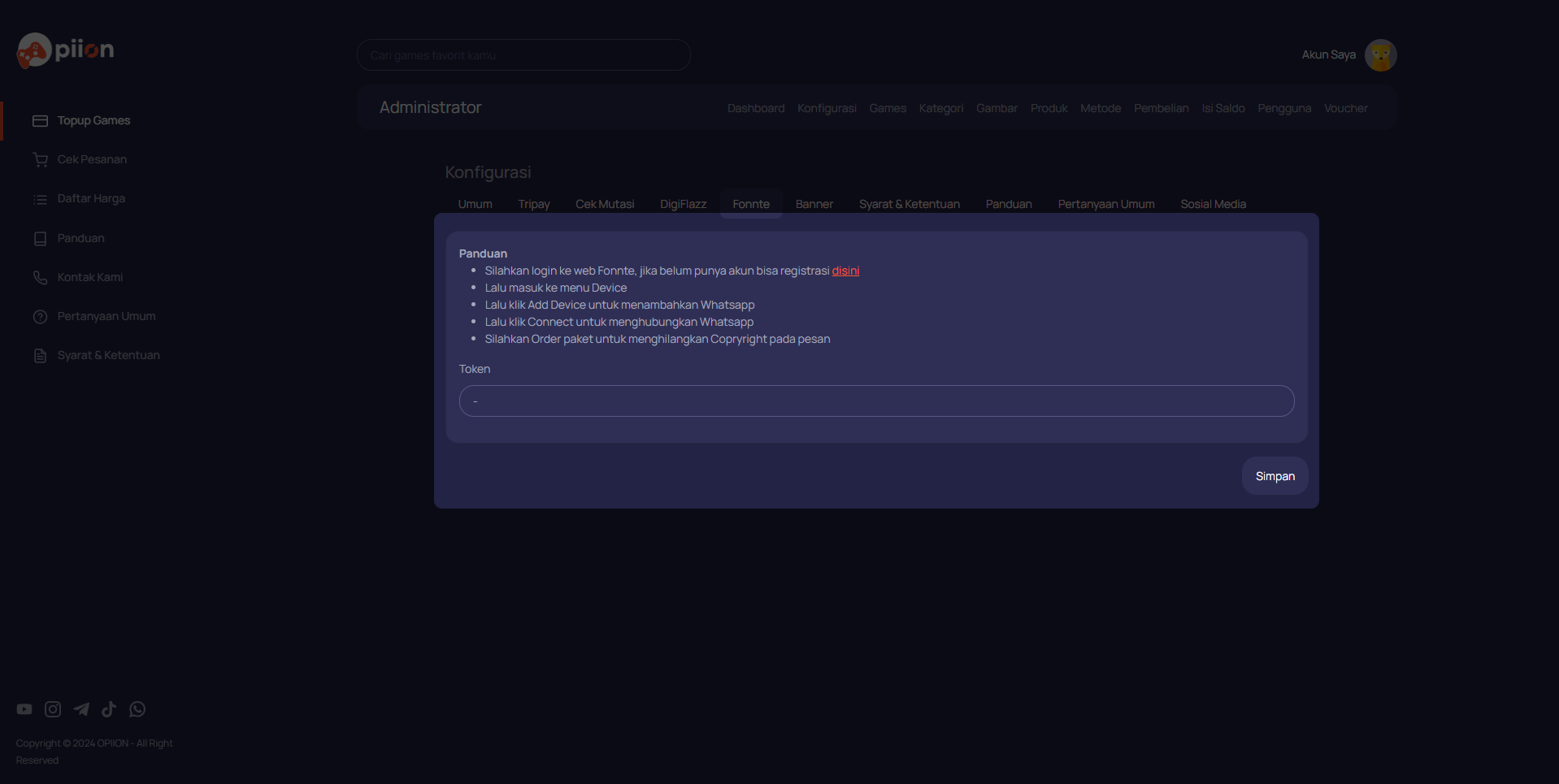The width and height of the screenshot is (1559, 784).
Task: Click the 'Lalu klik Connect' instruction
Action: tap(619, 322)
